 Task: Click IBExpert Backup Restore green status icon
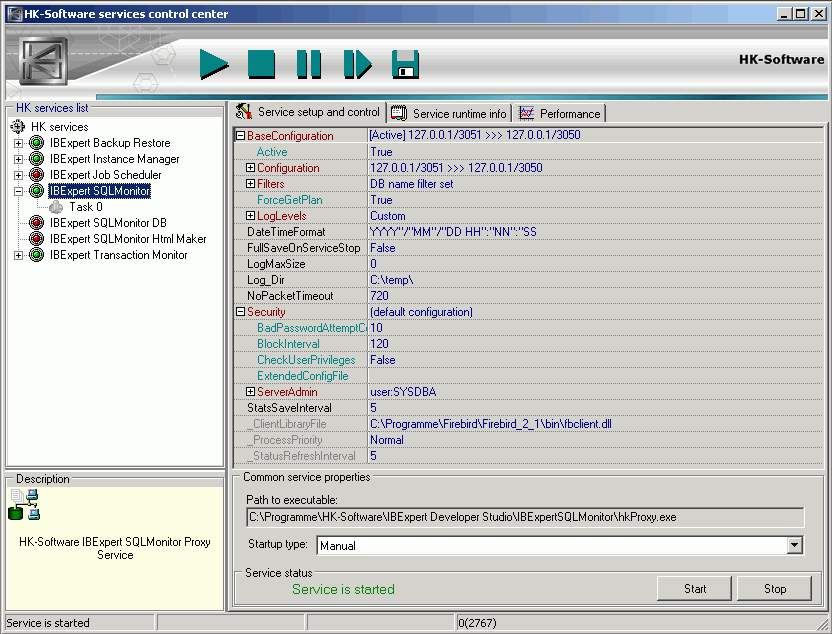point(36,143)
